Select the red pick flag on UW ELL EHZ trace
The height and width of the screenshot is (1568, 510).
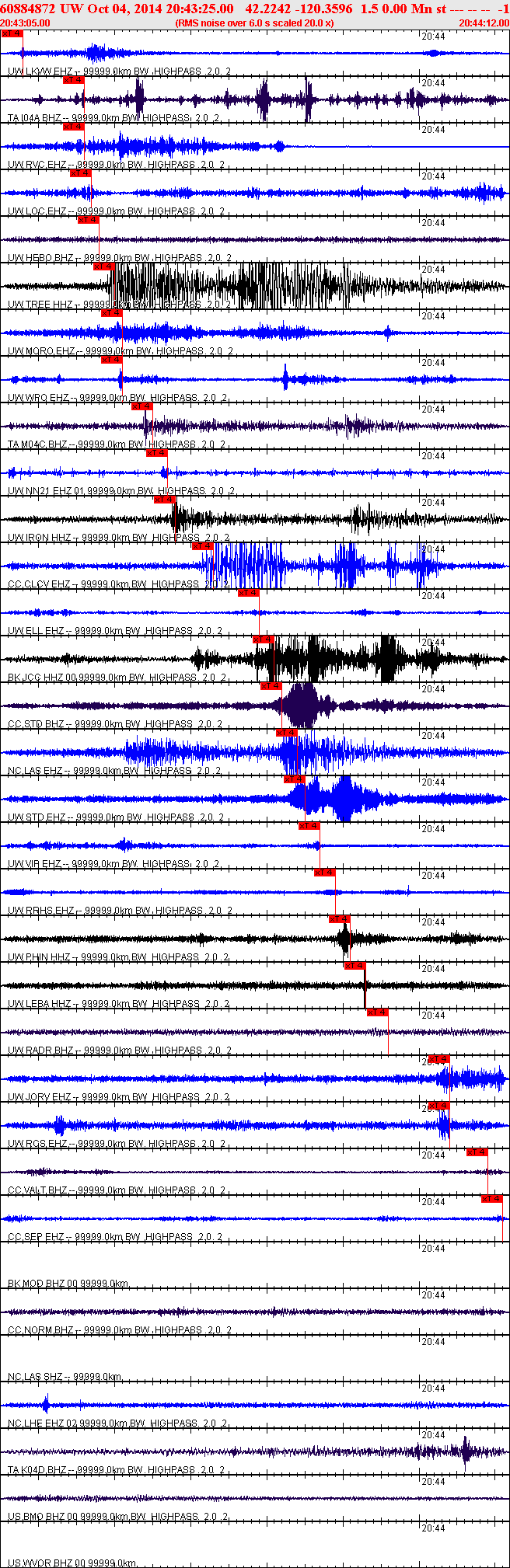248,593
